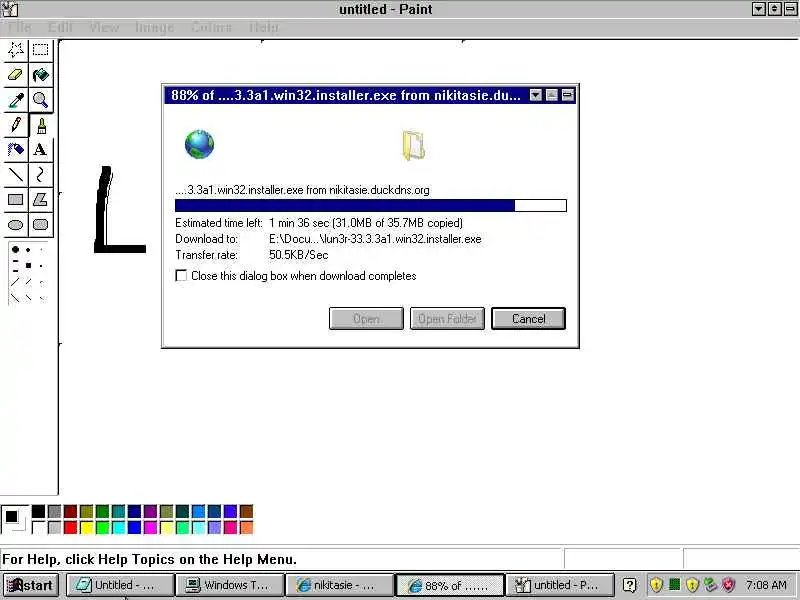Select the Free-Form Select tool
This screenshot has height=600, width=800.
[16, 50]
